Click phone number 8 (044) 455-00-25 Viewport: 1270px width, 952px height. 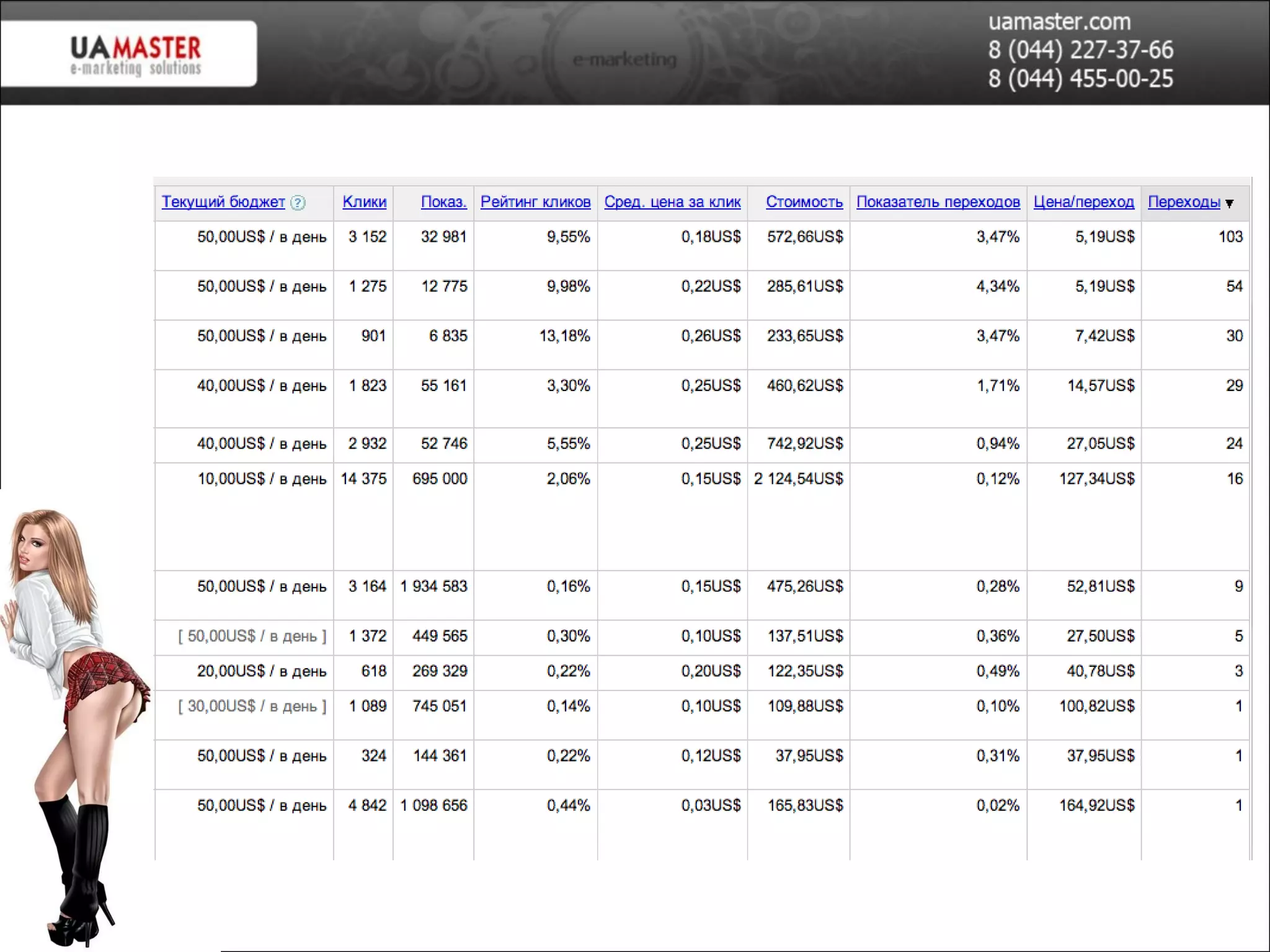(x=1080, y=79)
